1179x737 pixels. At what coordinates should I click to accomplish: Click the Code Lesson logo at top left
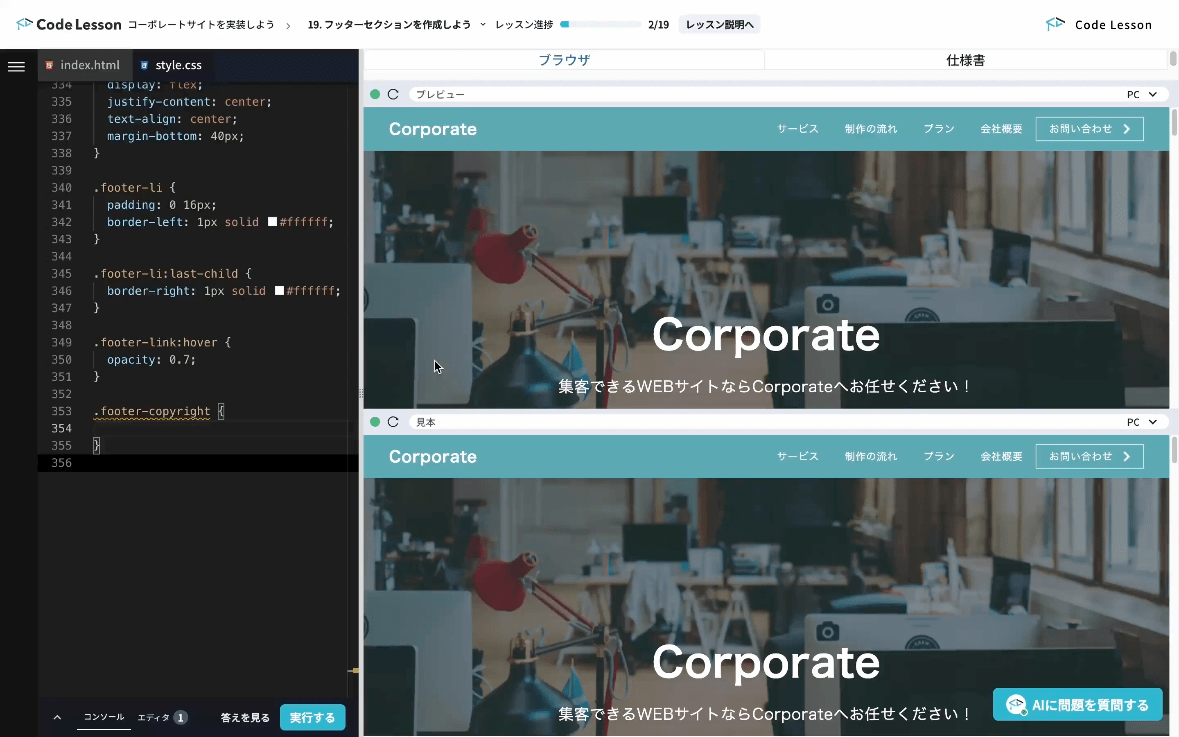click(68, 24)
